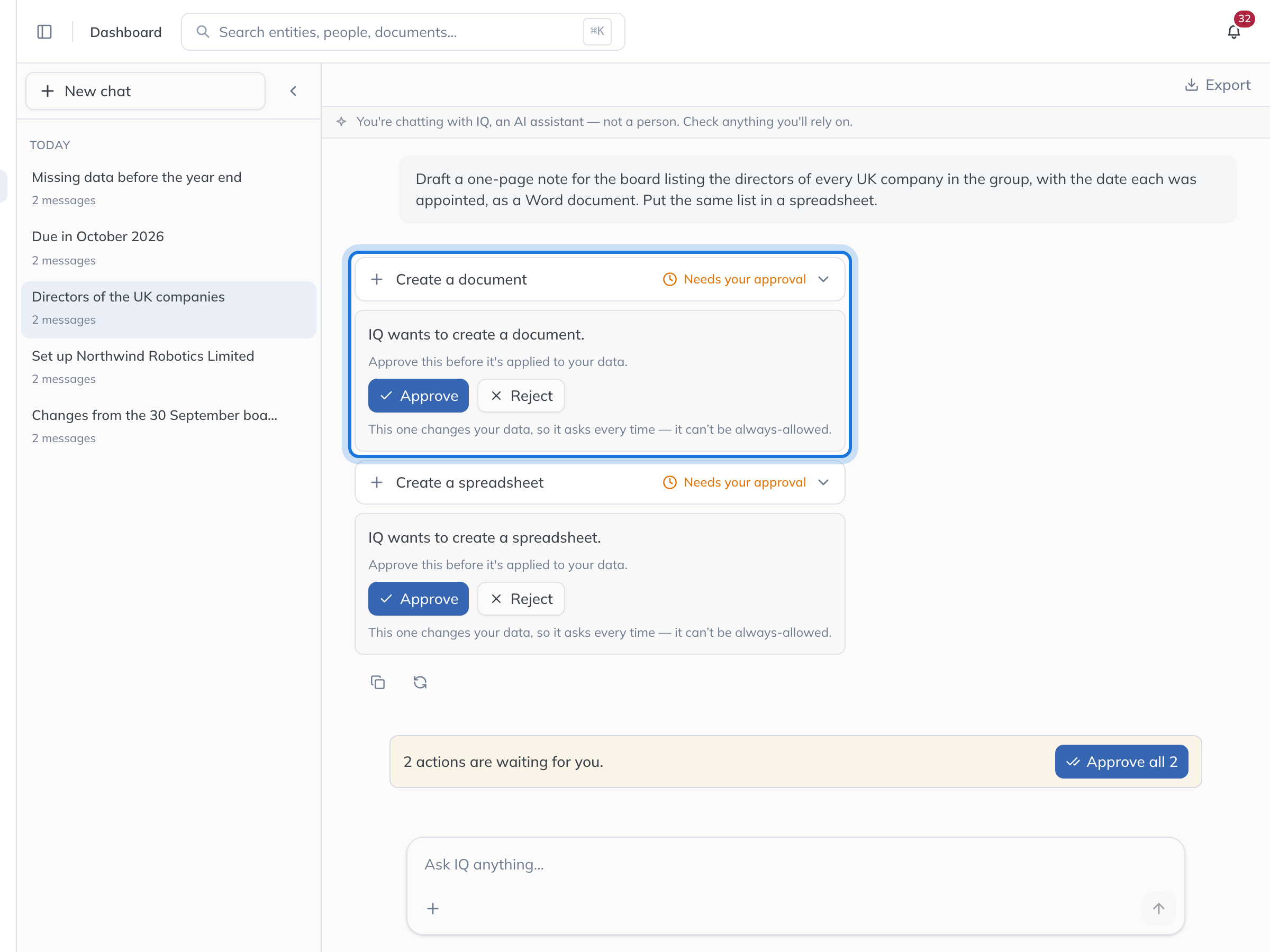The image size is (1270, 952).
Task: Open chat Changes from the 30 September
Action: [x=168, y=426]
